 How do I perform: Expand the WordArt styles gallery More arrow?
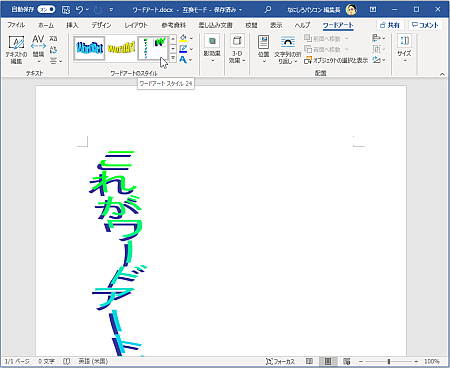(x=173, y=58)
